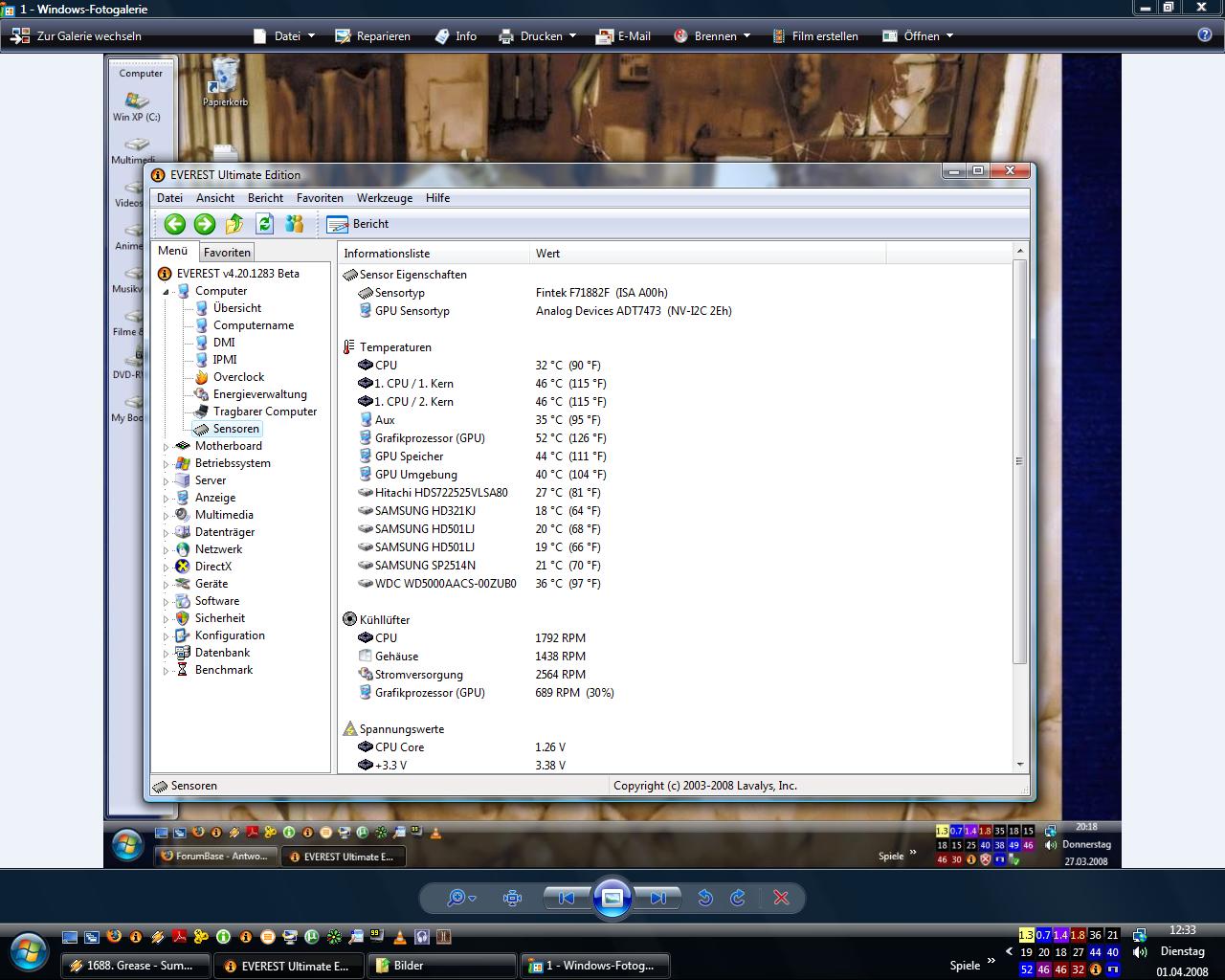This screenshot has width=1225, height=980.
Task: Click the Sicherheit shield icon
Action: (x=183, y=618)
